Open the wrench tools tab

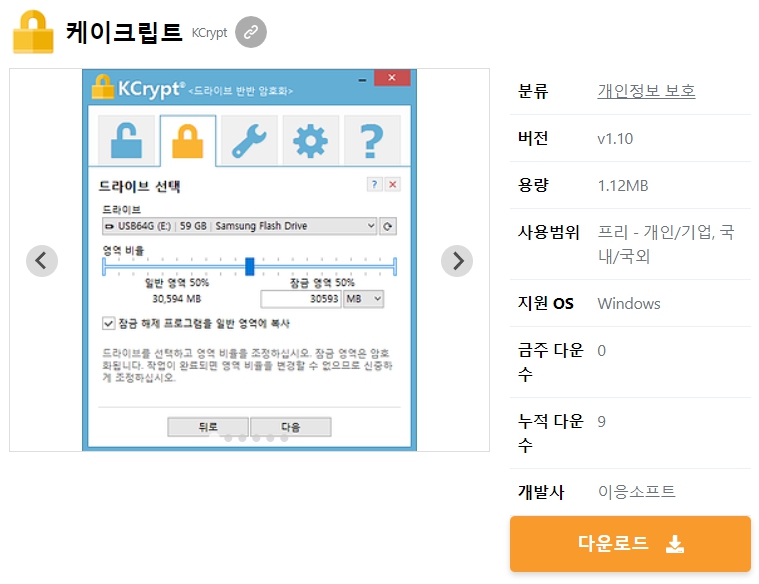pyautogui.click(x=249, y=141)
